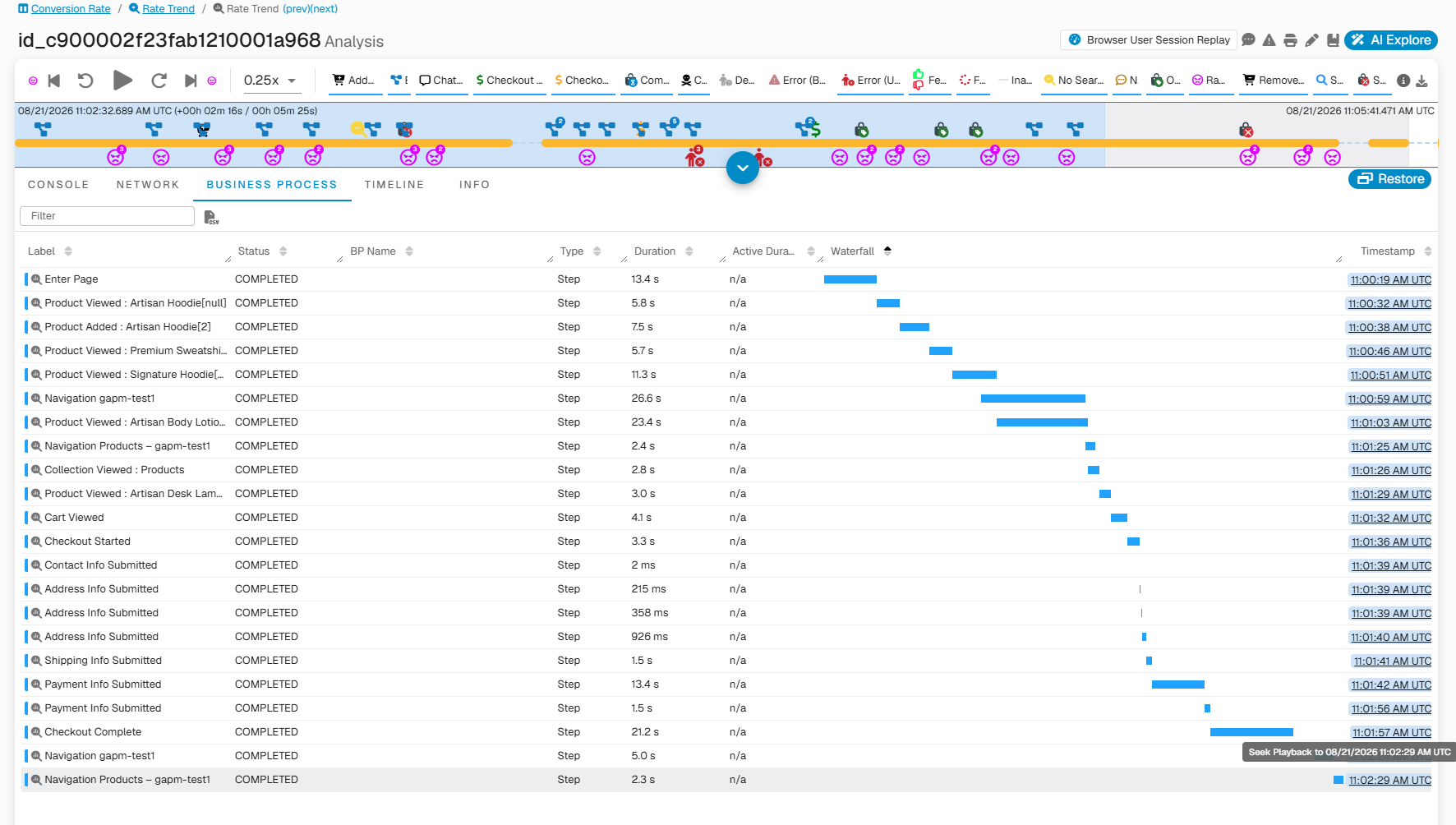Switch to the CONSOLE tab
This screenshot has width=1456, height=825.
pos(58,185)
